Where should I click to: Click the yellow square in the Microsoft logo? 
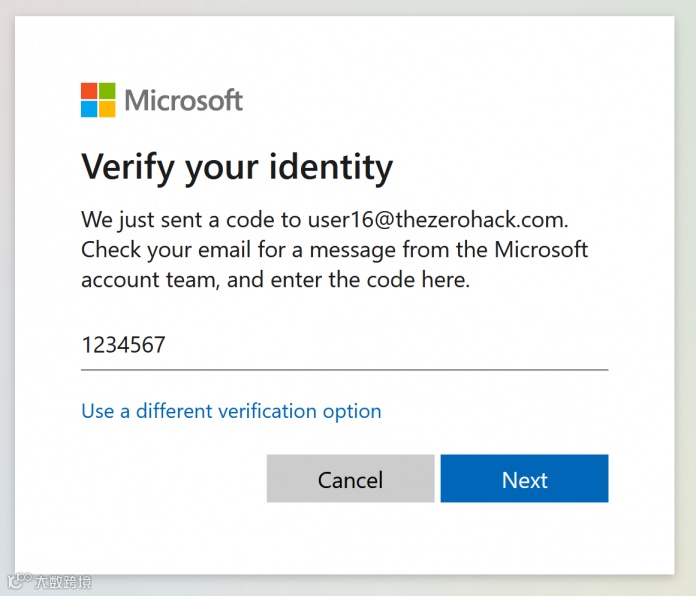(x=107, y=109)
